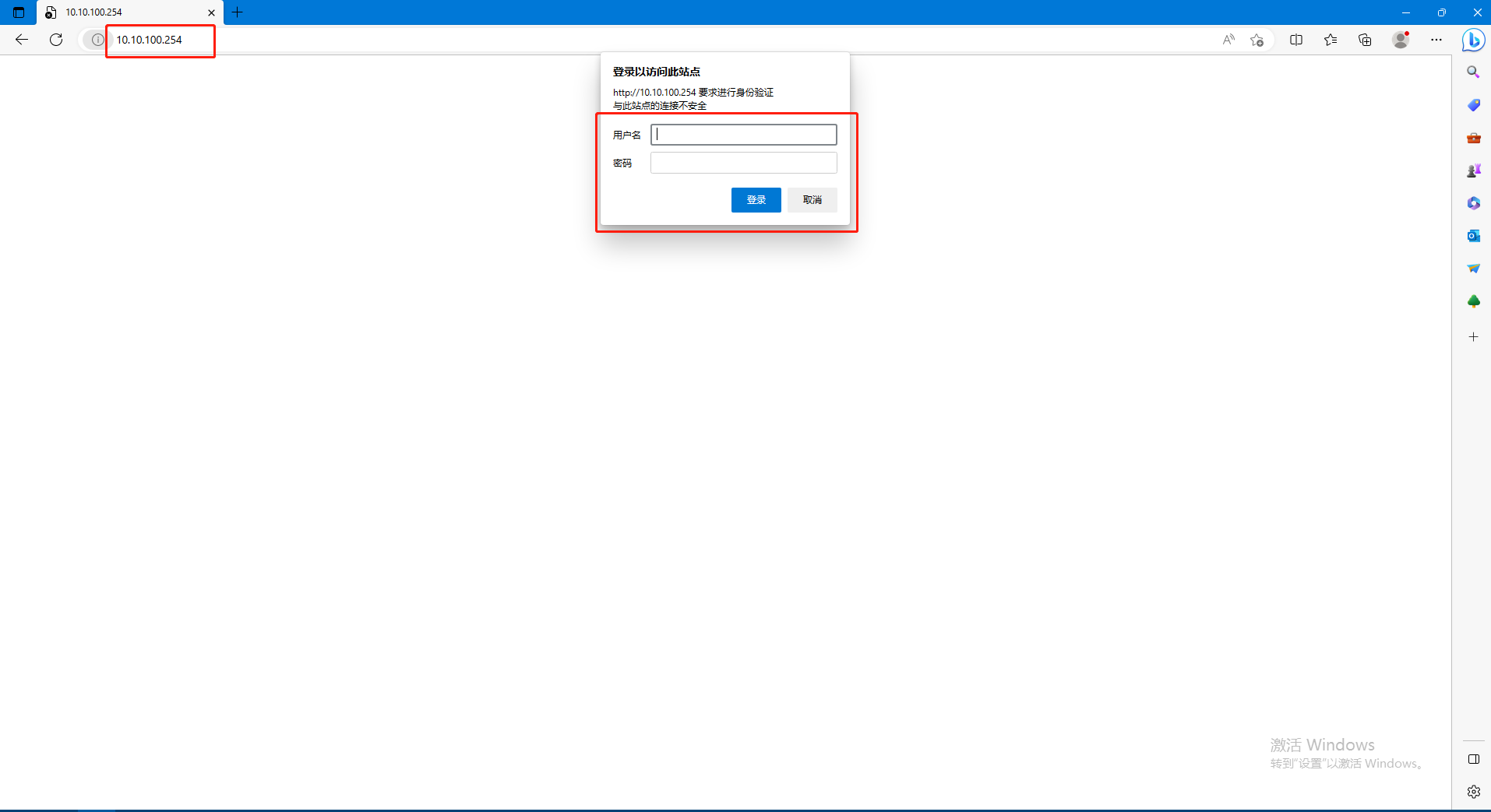
Task: Open a new tab
Action: 238,12
